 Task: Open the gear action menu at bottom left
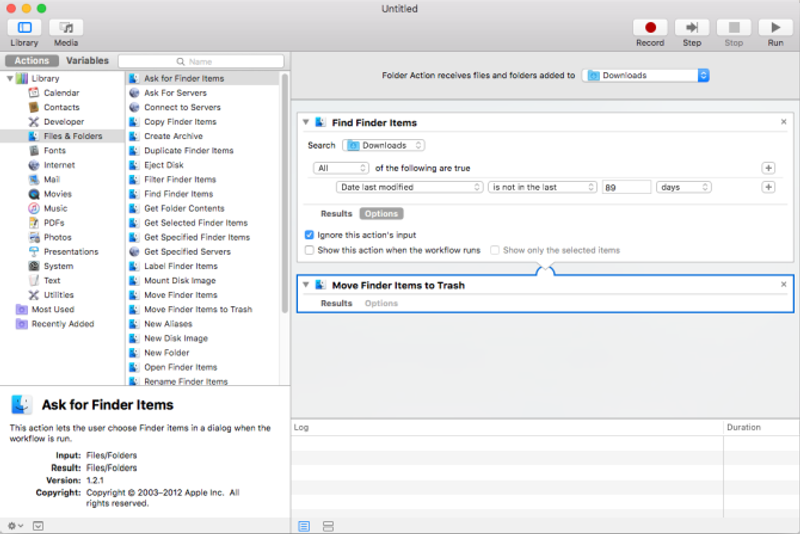point(15,526)
